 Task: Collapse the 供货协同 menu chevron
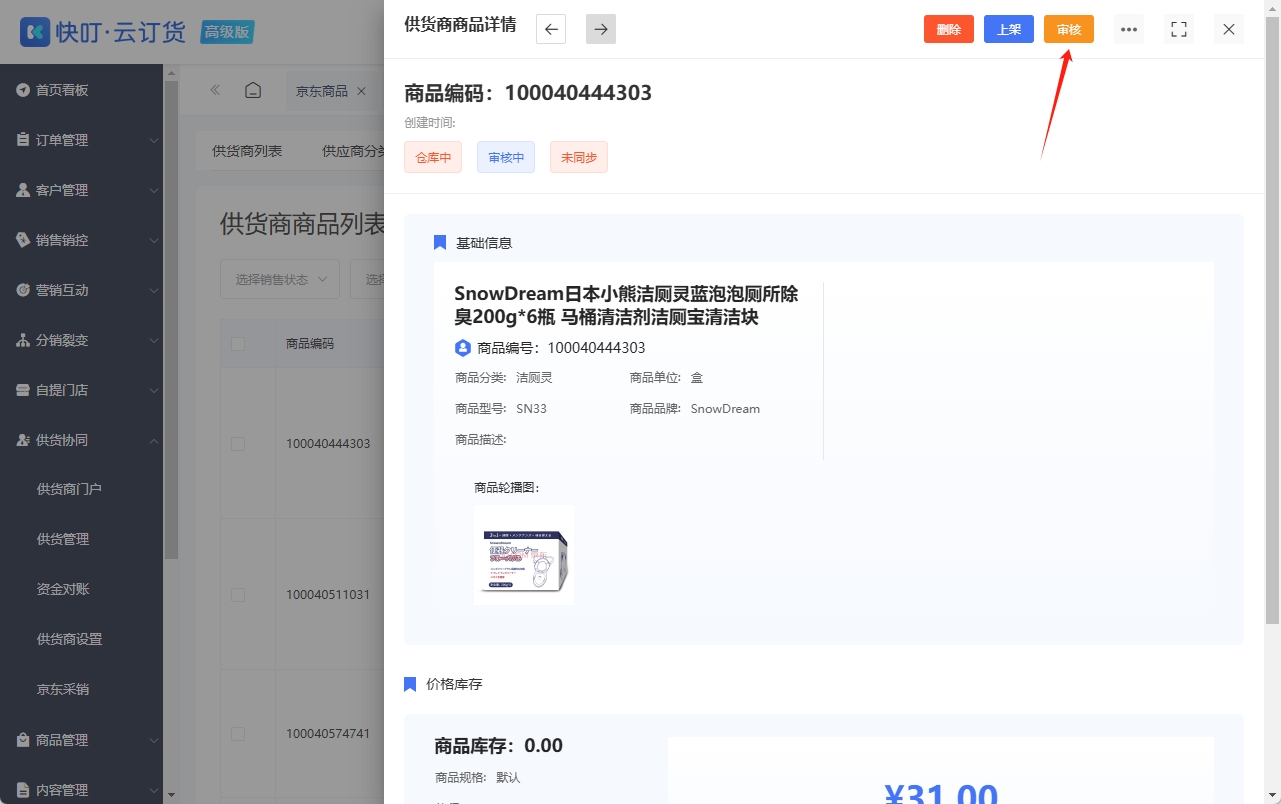(154, 441)
